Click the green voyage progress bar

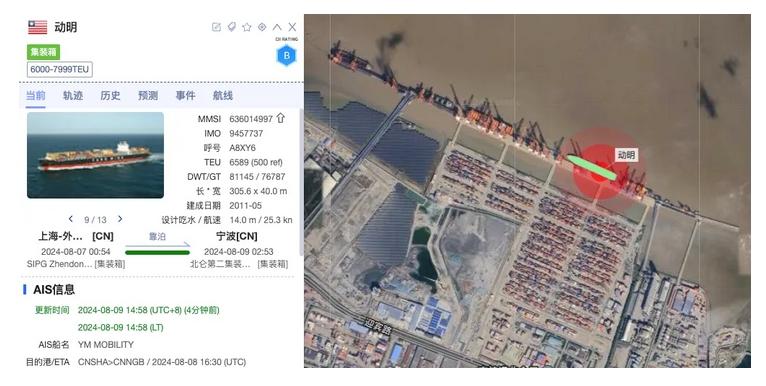[157, 253]
